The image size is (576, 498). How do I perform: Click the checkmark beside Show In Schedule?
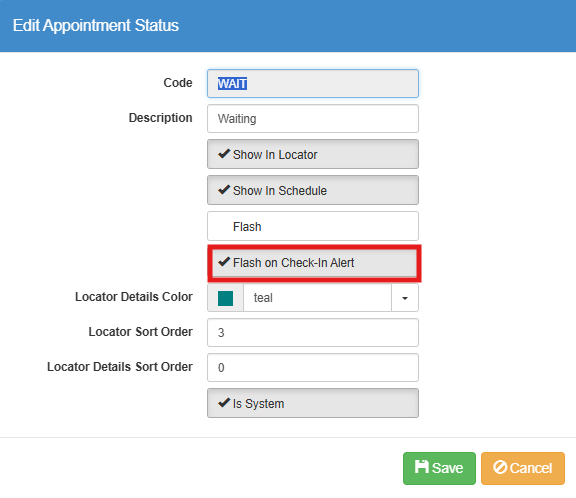coord(224,190)
